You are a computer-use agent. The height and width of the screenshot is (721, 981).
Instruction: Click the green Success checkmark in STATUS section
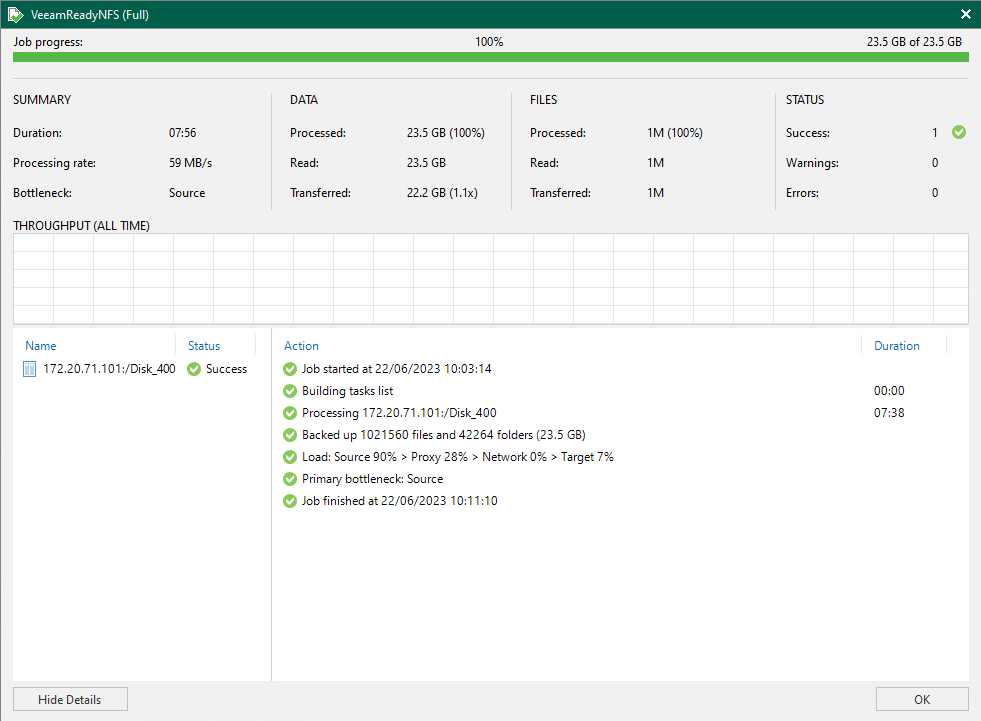(x=958, y=132)
